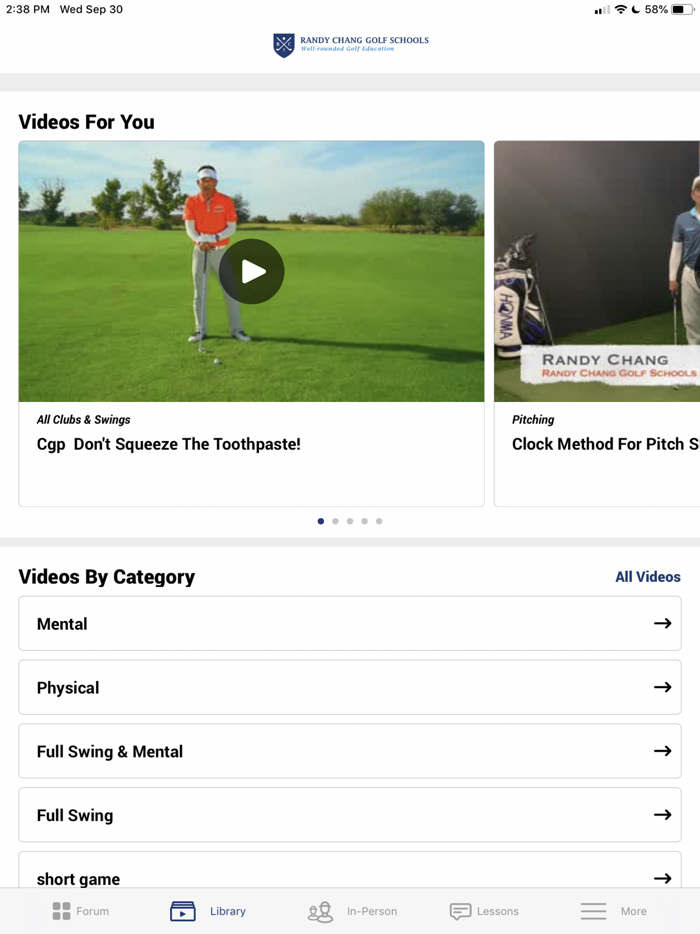Tap the In-Person people icon

(x=319, y=911)
